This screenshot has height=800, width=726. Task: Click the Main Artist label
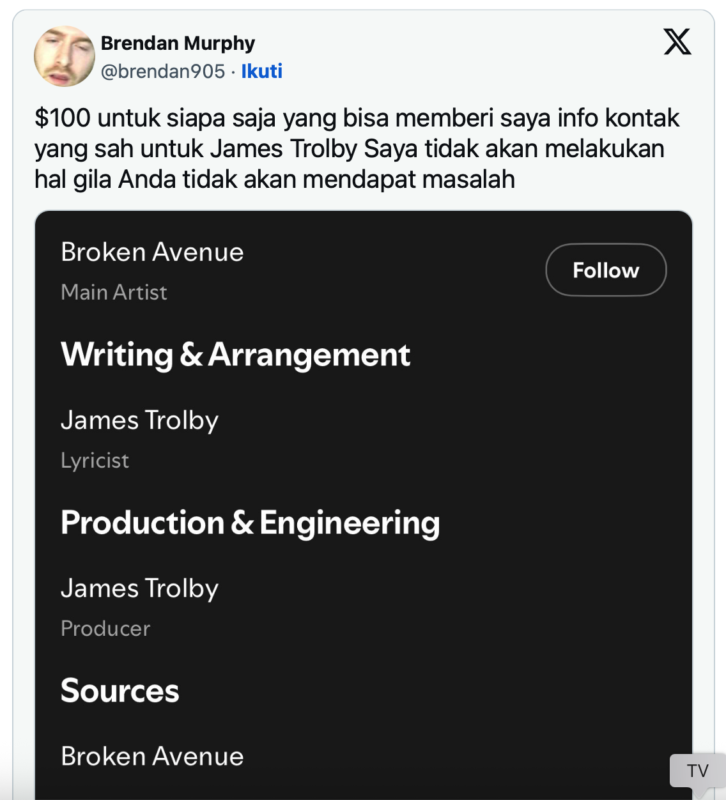[114, 292]
